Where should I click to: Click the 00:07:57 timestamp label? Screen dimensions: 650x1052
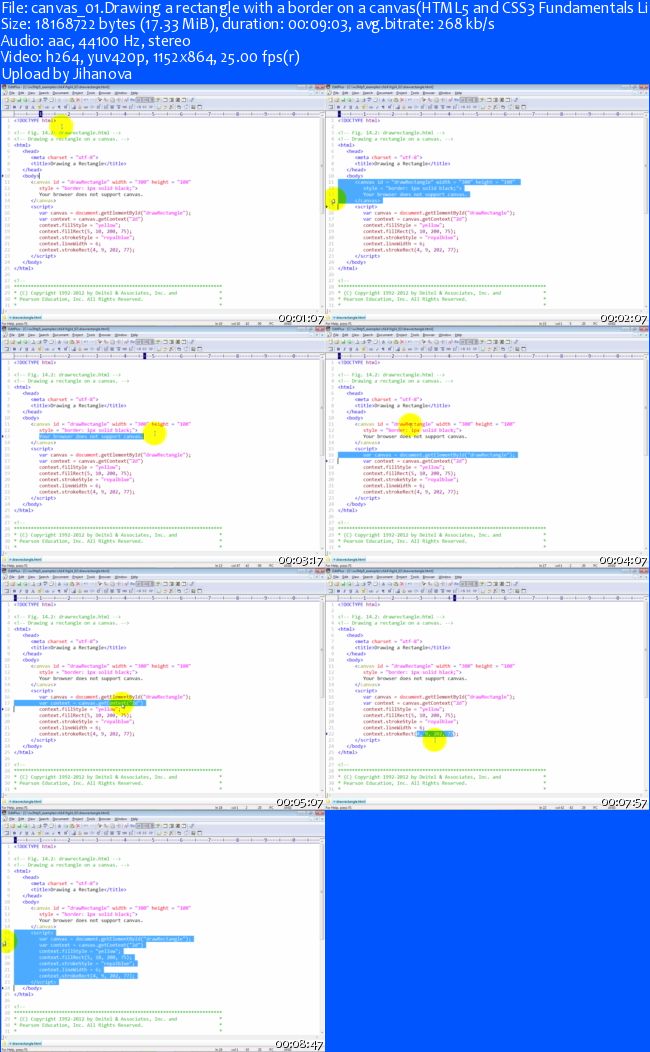coord(625,802)
